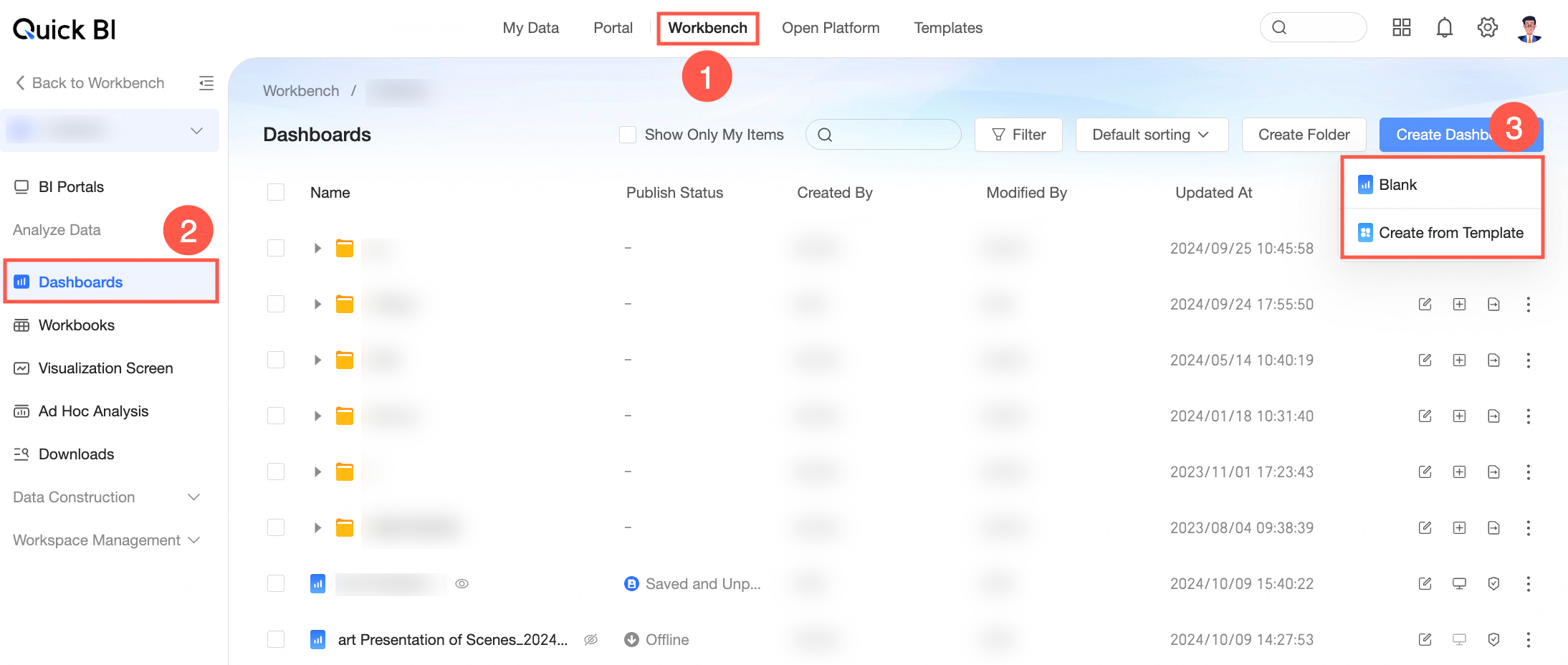1568x665 pixels.
Task: Click the shield icon in the Offline dashboard row
Action: point(1493,639)
